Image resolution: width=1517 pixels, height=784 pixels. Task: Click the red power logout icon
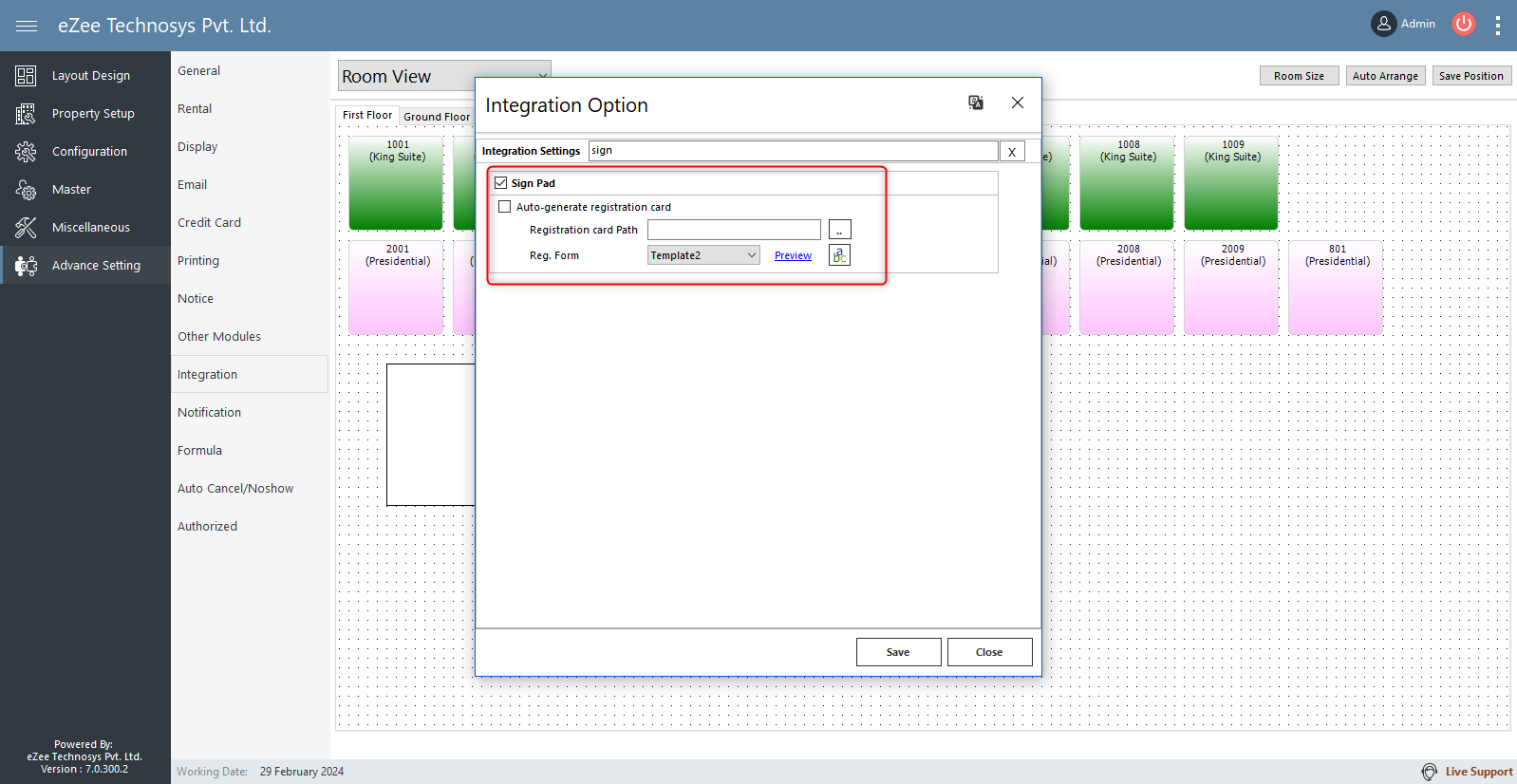(1464, 24)
